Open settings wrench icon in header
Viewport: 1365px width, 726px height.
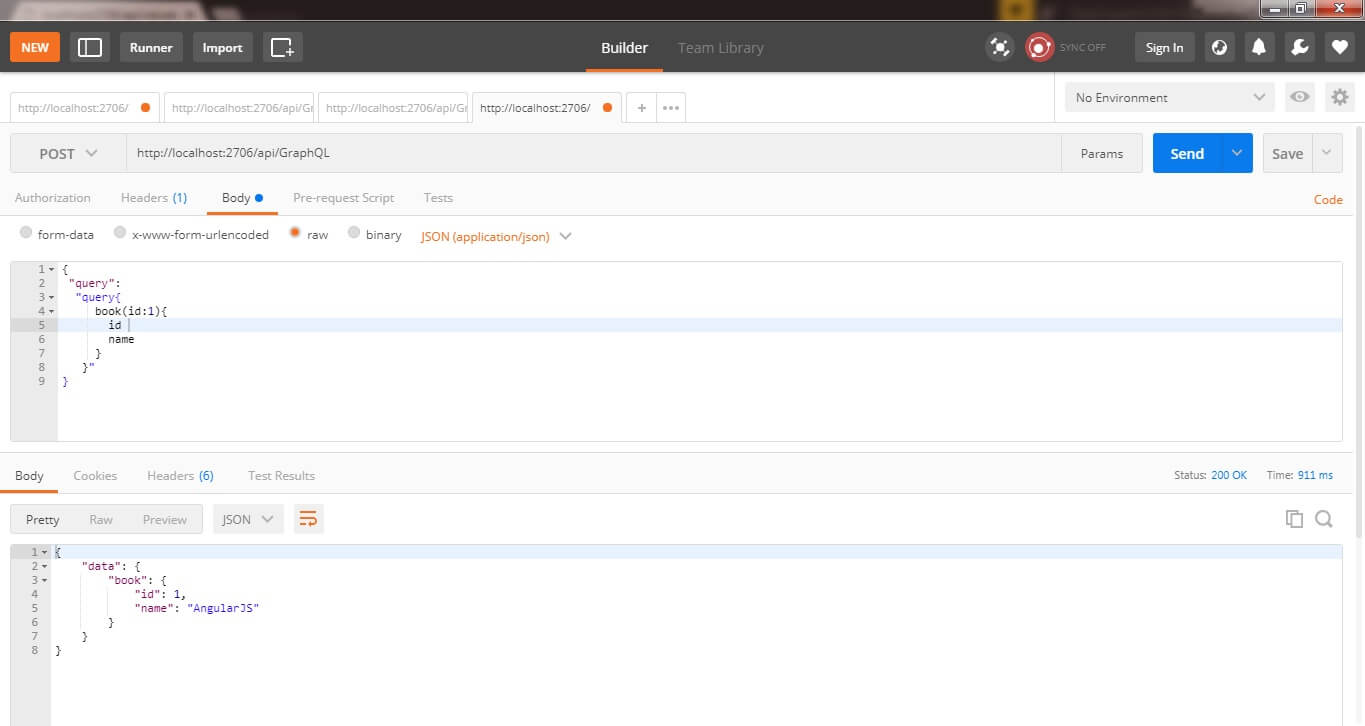click(1299, 47)
